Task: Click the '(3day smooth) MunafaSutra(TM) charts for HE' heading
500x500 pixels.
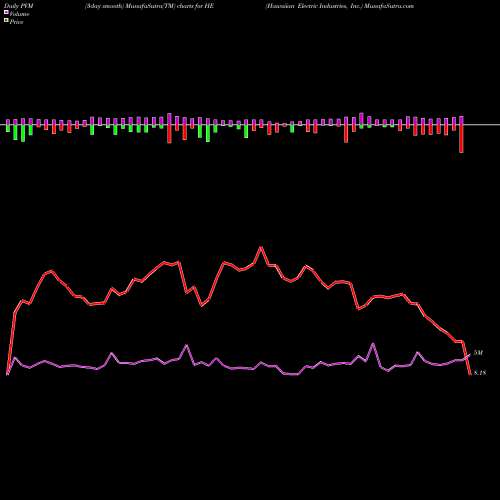Action: pos(149,6)
